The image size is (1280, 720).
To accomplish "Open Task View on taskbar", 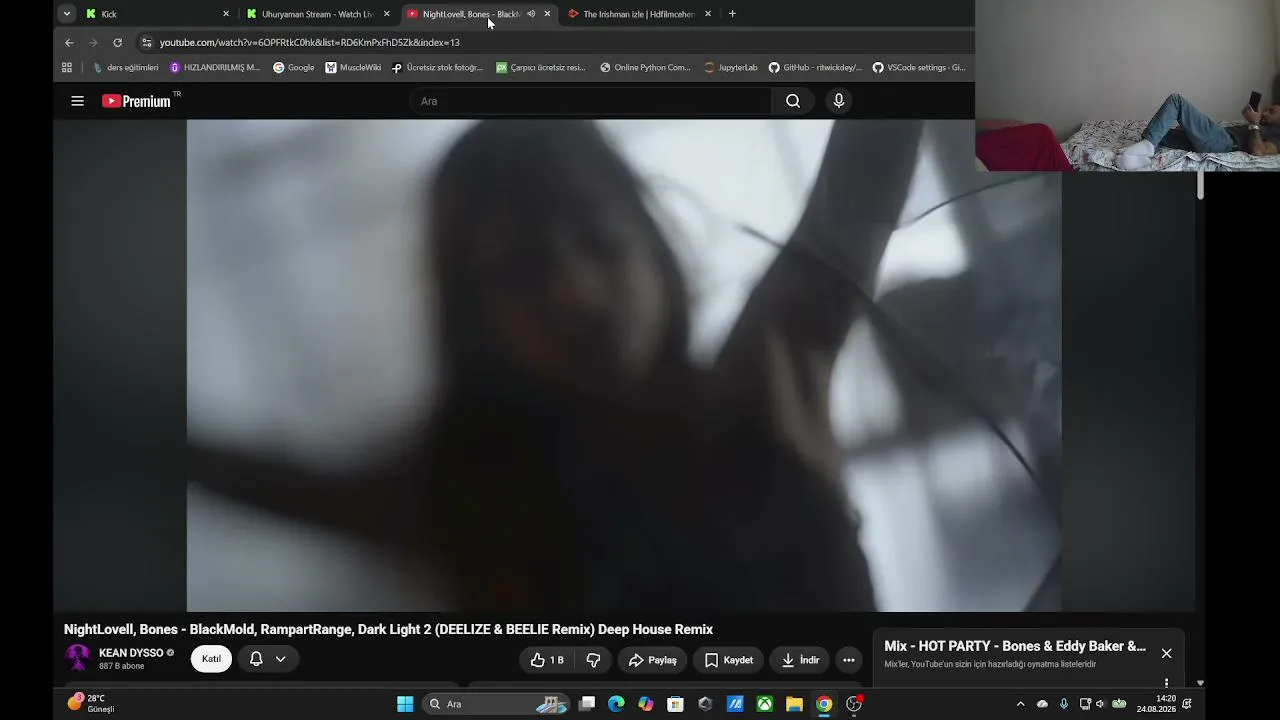I will click(587, 704).
